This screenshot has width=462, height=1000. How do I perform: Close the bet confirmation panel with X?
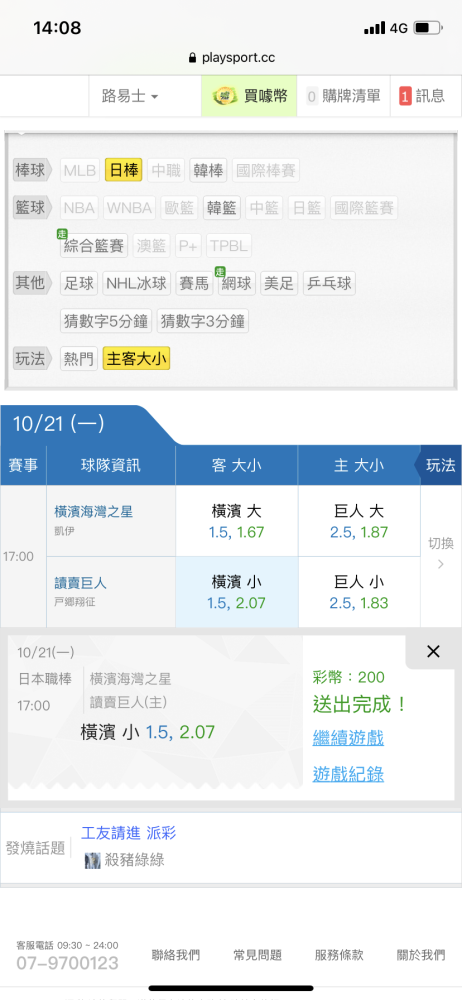[433, 651]
